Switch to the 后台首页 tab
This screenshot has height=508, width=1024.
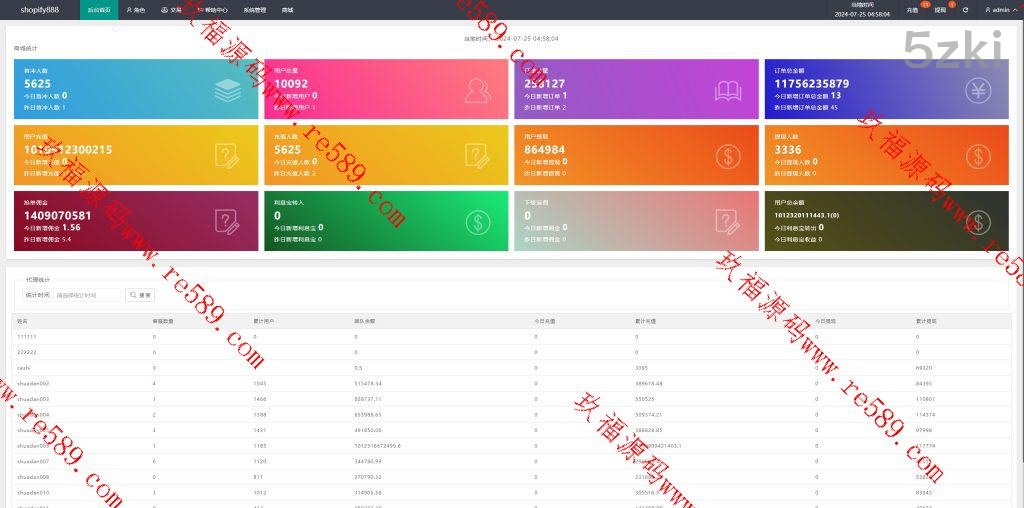[99, 10]
